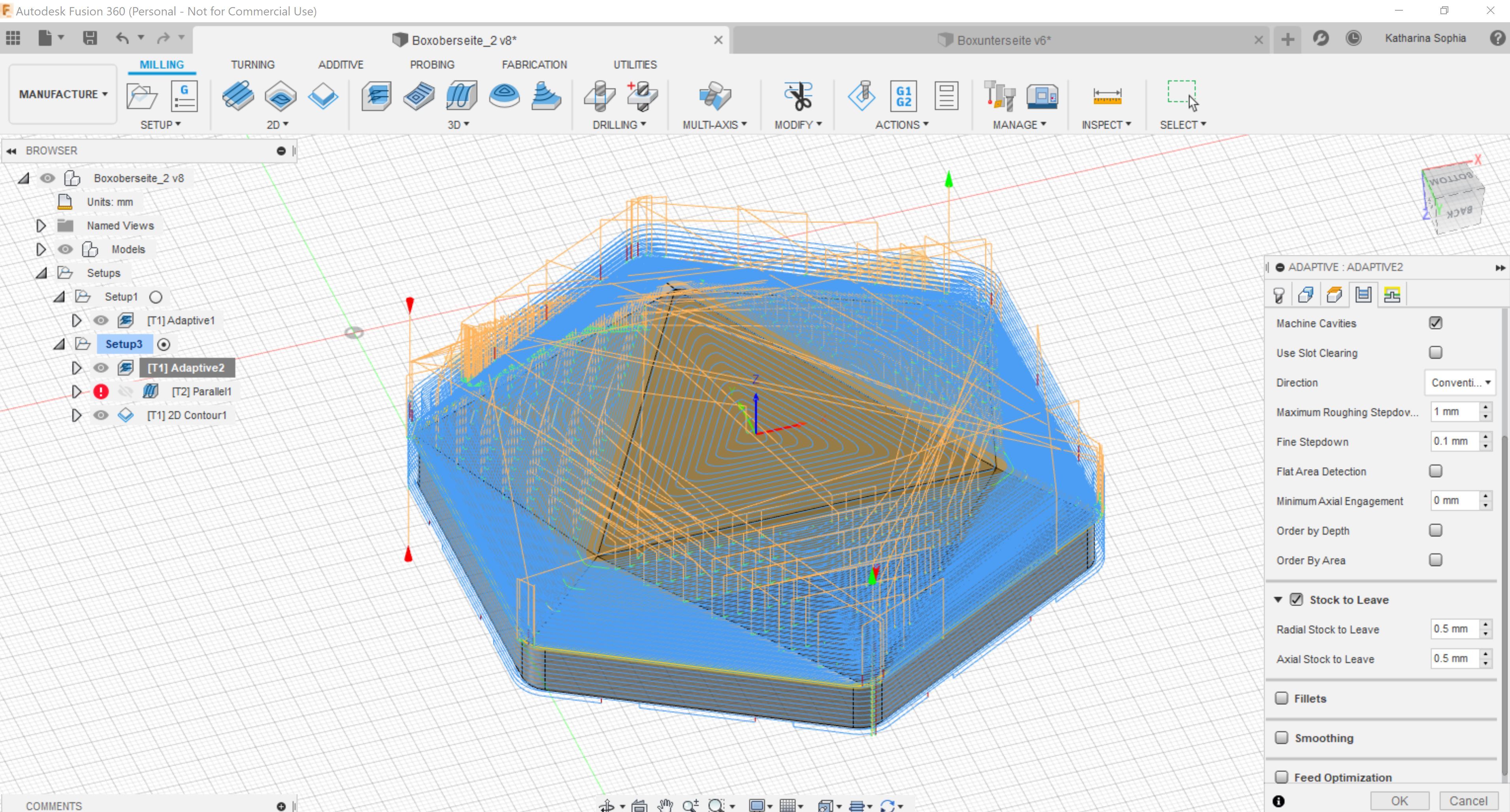Image resolution: width=1510 pixels, height=812 pixels.
Task: Switch to the Turning tab
Action: [x=252, y=64]
